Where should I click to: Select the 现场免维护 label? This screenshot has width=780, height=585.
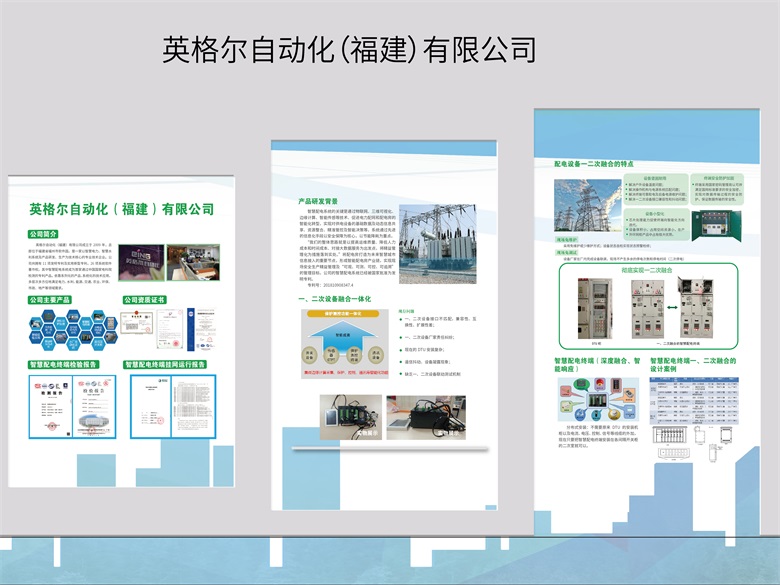[x=567, y=240]
